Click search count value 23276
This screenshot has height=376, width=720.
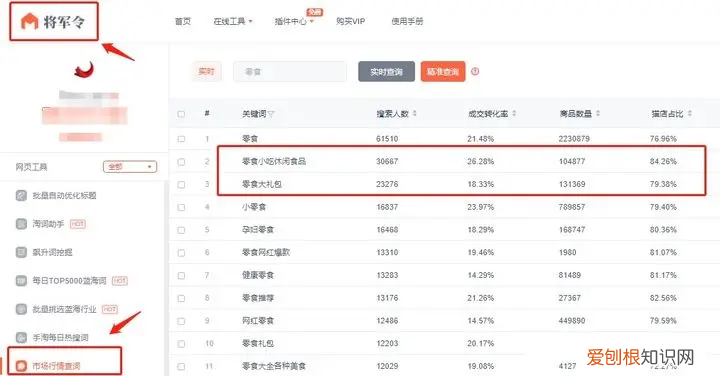(387, 185)
